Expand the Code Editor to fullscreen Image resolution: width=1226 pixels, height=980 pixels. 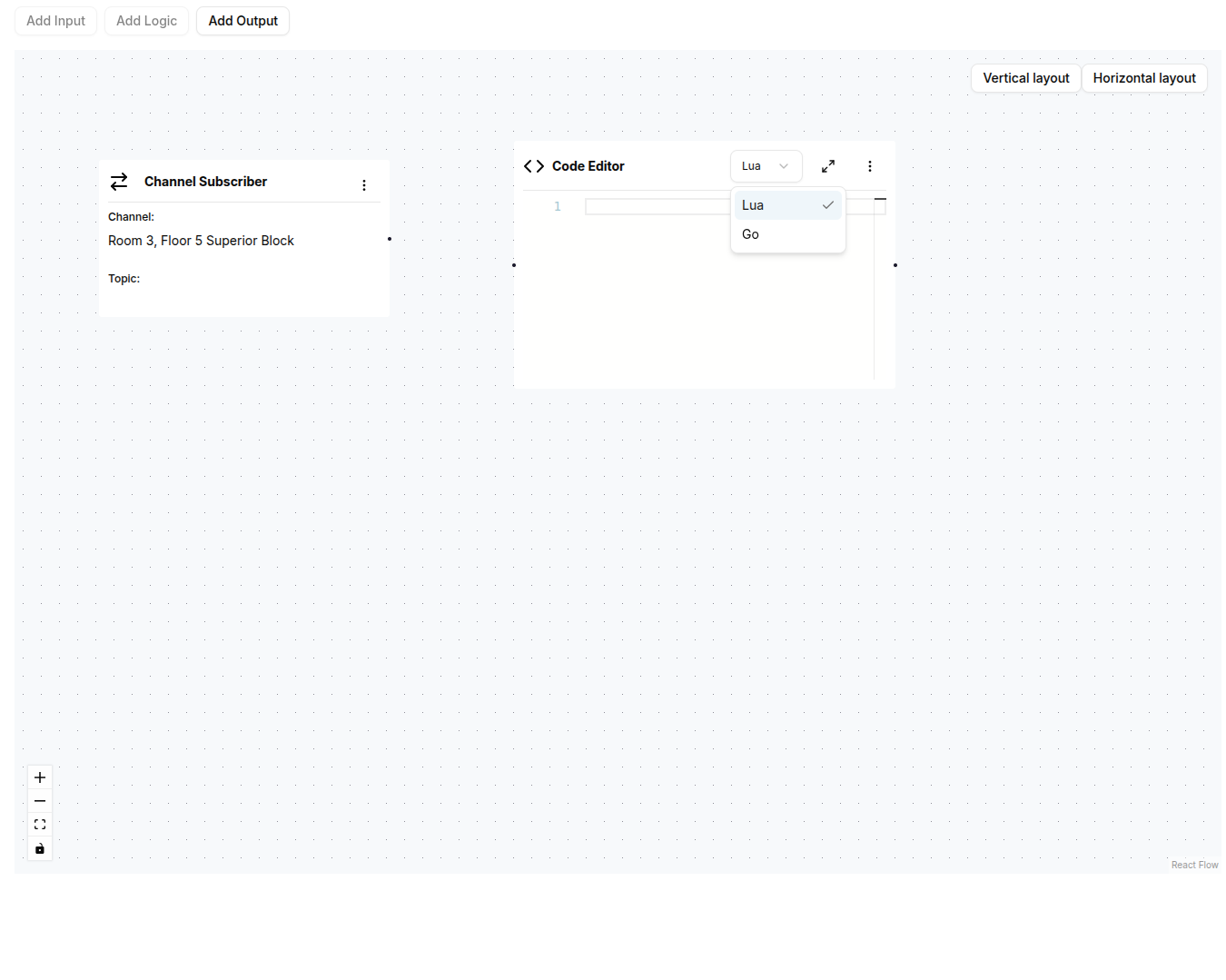[828, 166]
